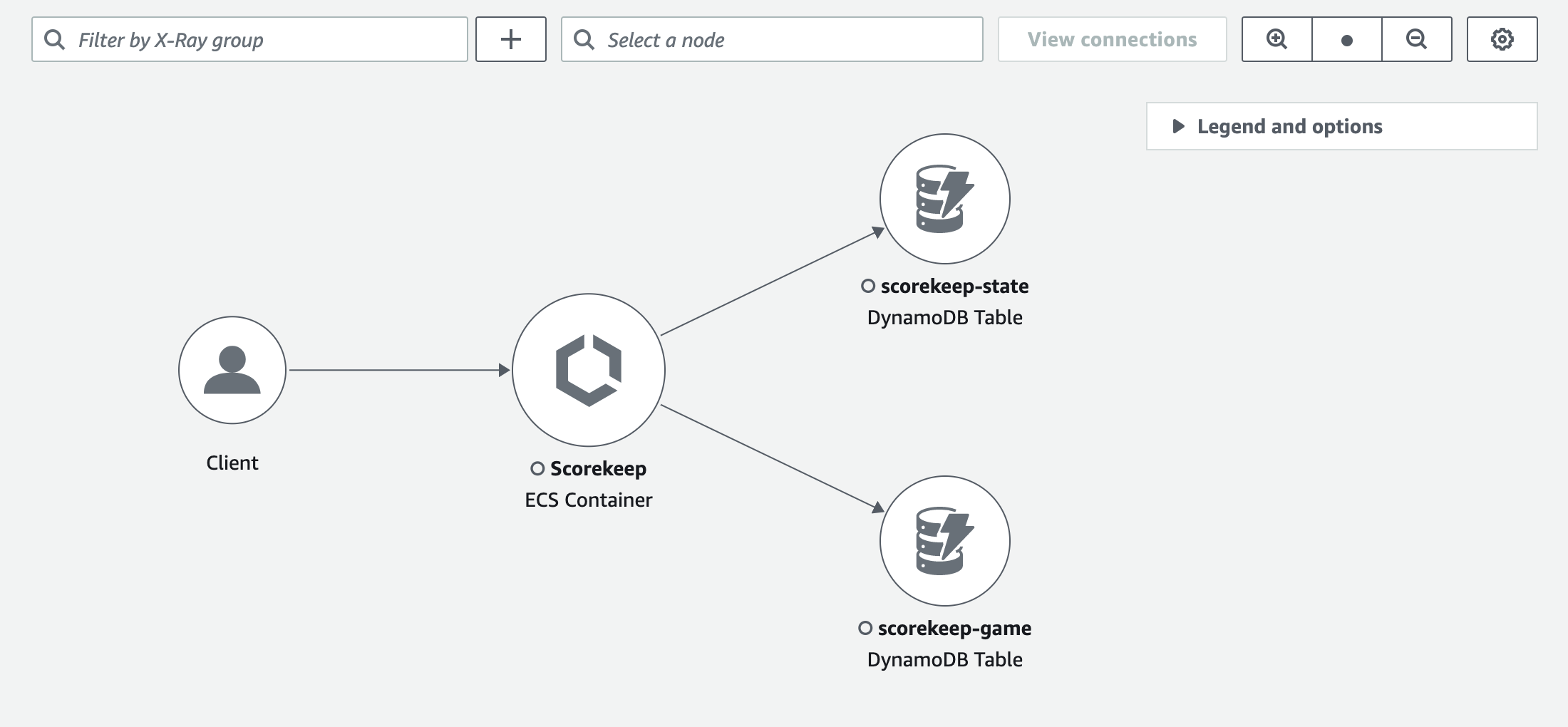
Task: Click the plus button to create an X-Ray group
Action: pyautogui.click(x=510, y=40)
